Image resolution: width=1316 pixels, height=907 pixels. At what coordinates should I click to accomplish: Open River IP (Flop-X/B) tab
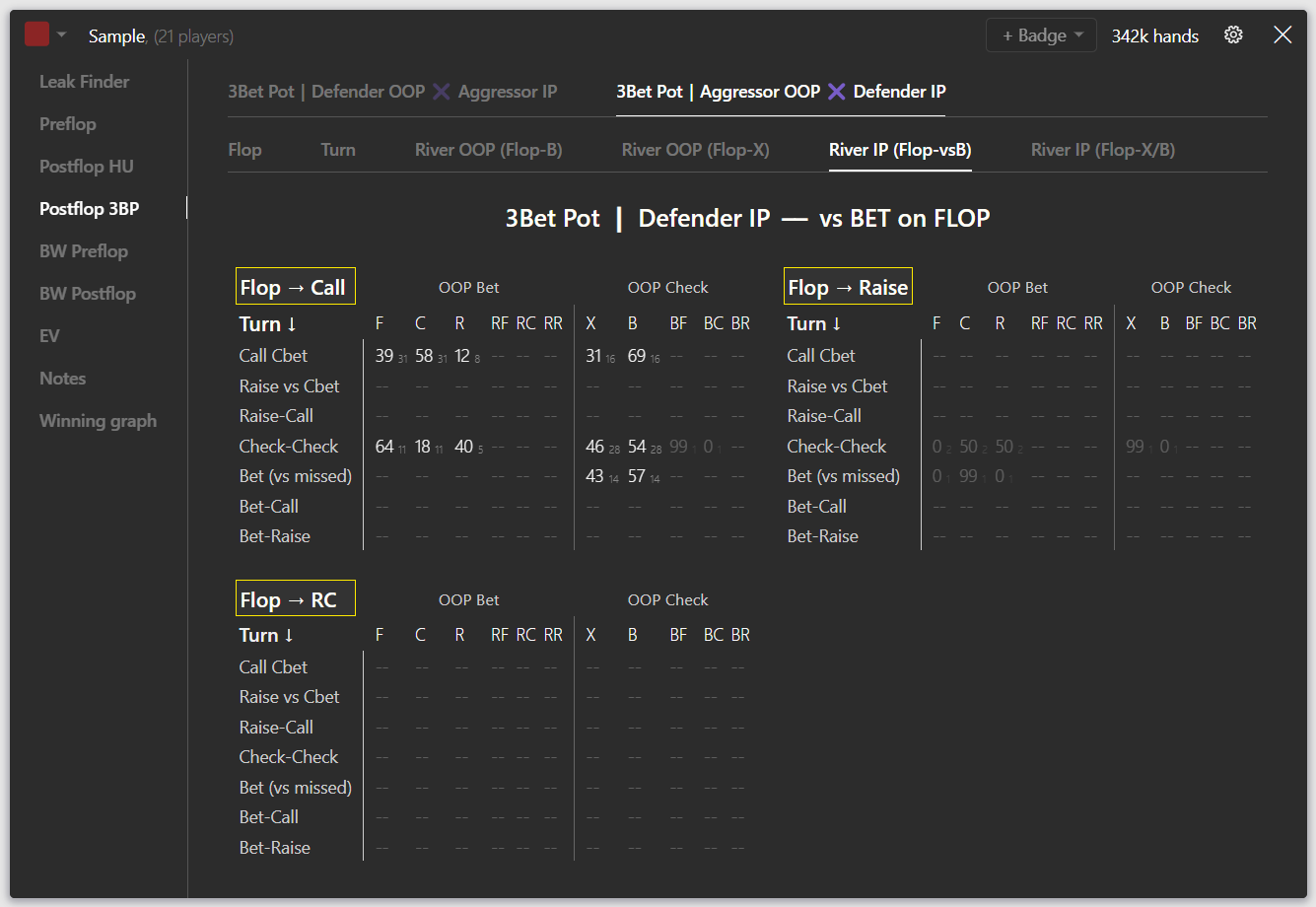[x=1103, y=150]
